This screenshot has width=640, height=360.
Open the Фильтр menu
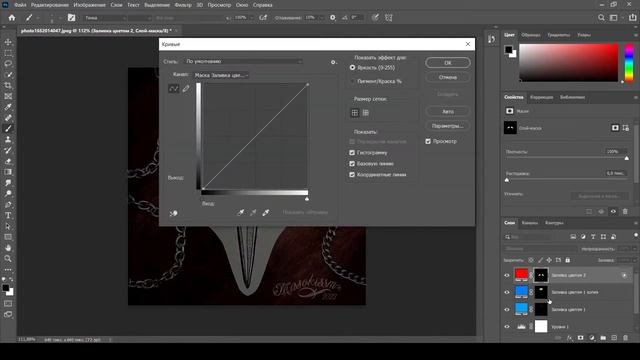tap(183, 5)
